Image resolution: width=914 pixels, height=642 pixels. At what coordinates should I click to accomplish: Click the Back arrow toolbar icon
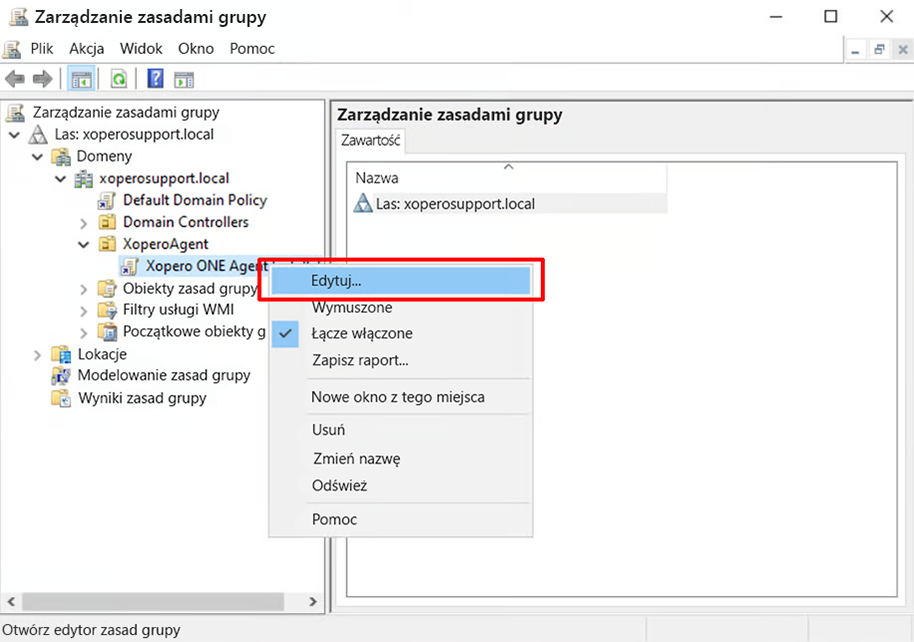click(x=15, y=79)
